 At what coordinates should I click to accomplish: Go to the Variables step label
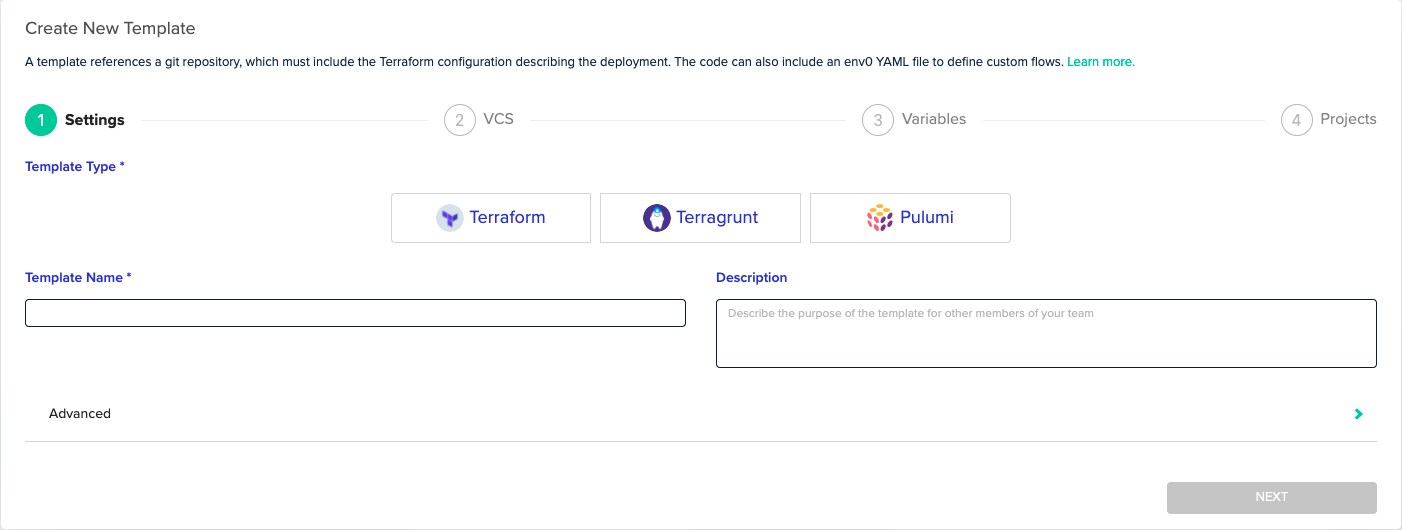934,119
